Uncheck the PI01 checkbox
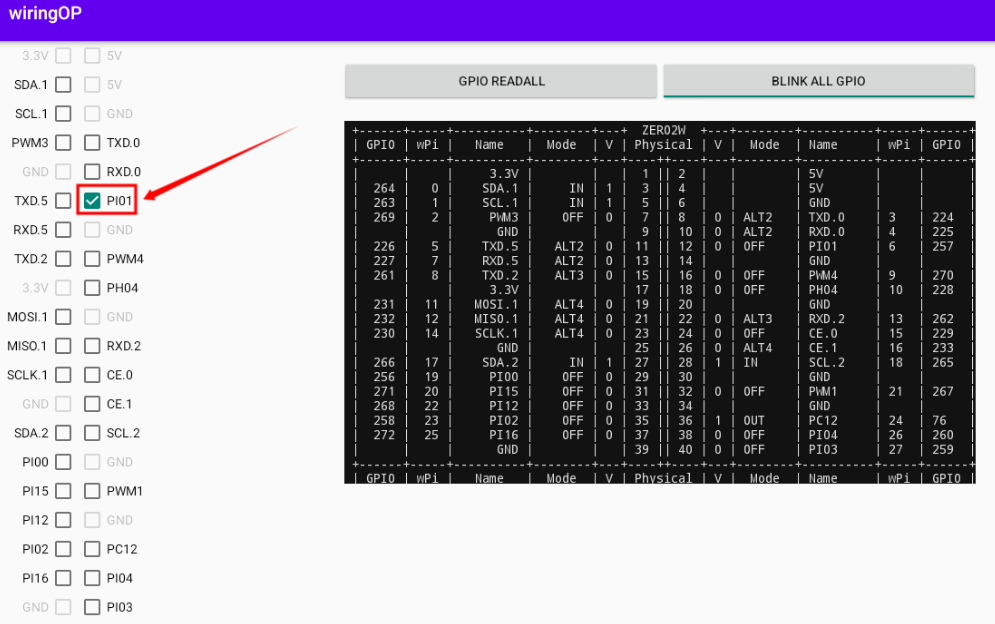Viewport: 995px width, 624px height. click(x=92, y=201)
